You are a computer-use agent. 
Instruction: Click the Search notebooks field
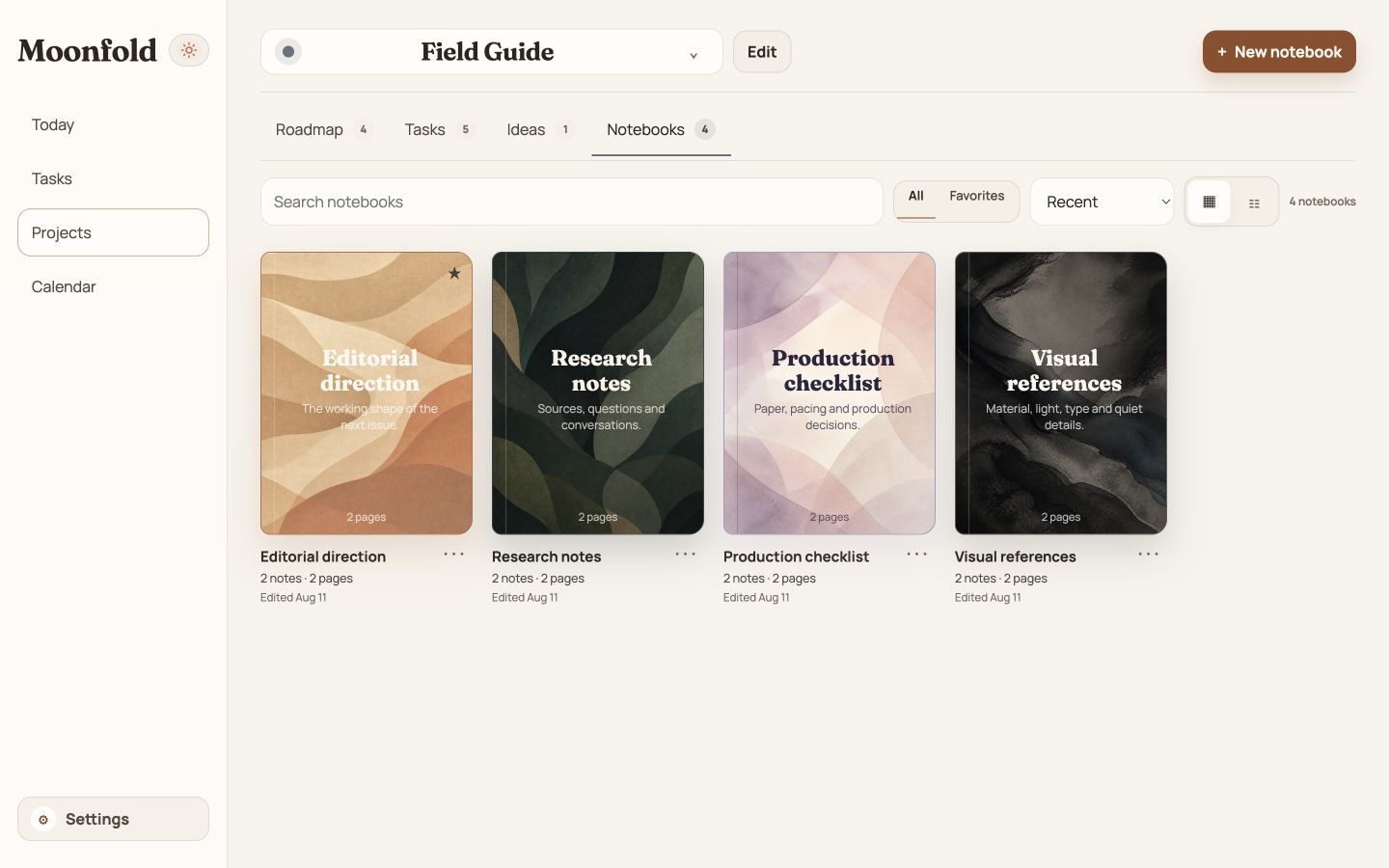pyautogui.click(x=572, y=202)
